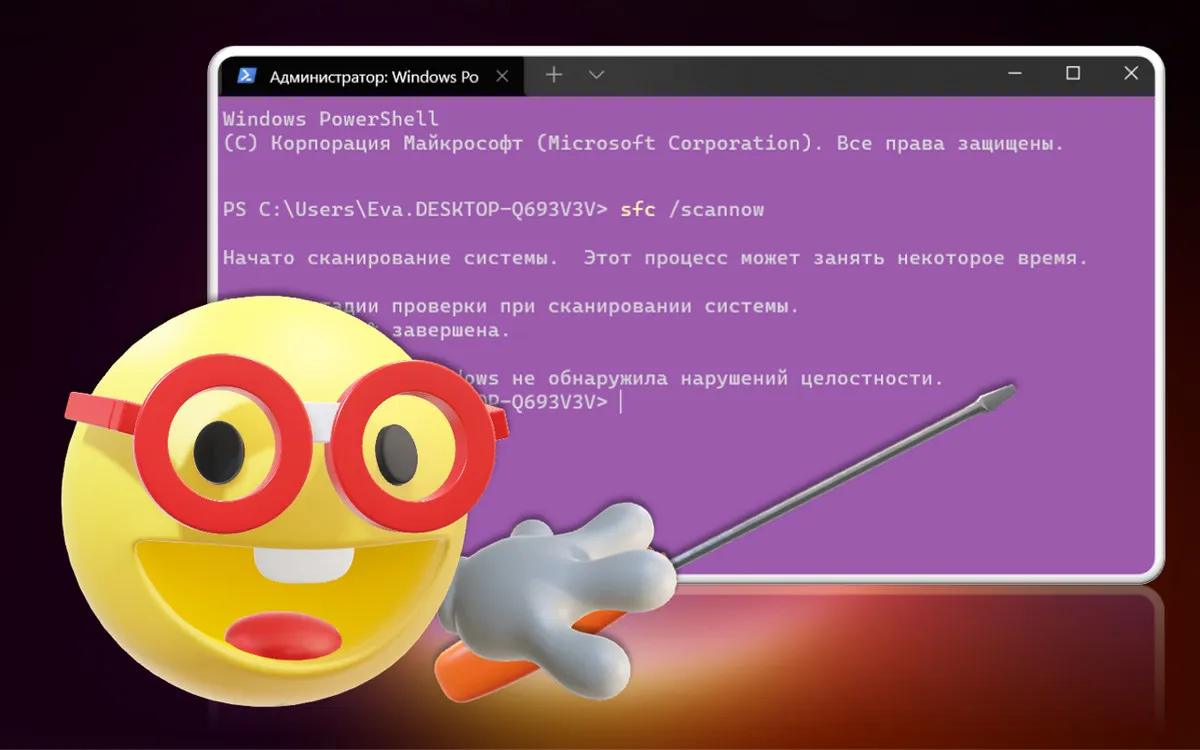Click the prompt path preceding the sfc command
This screenshot has height=750, width=1200.
[x=415, y=210]
